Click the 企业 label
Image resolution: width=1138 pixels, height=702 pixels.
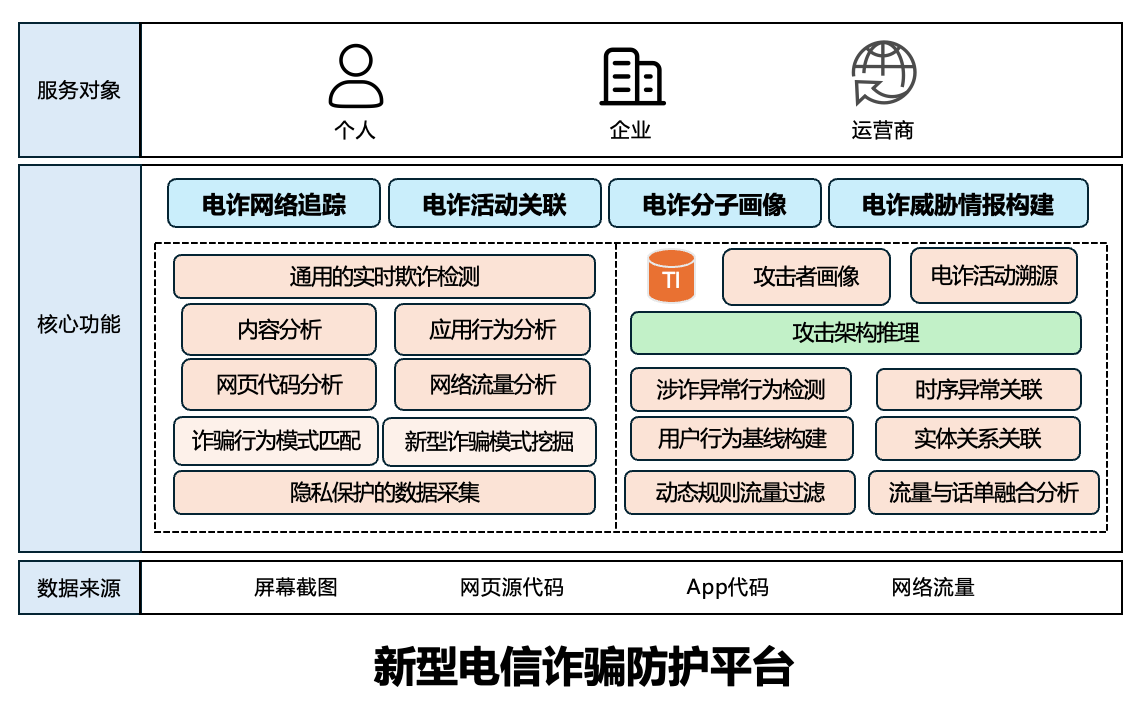(x=630, y=131)
